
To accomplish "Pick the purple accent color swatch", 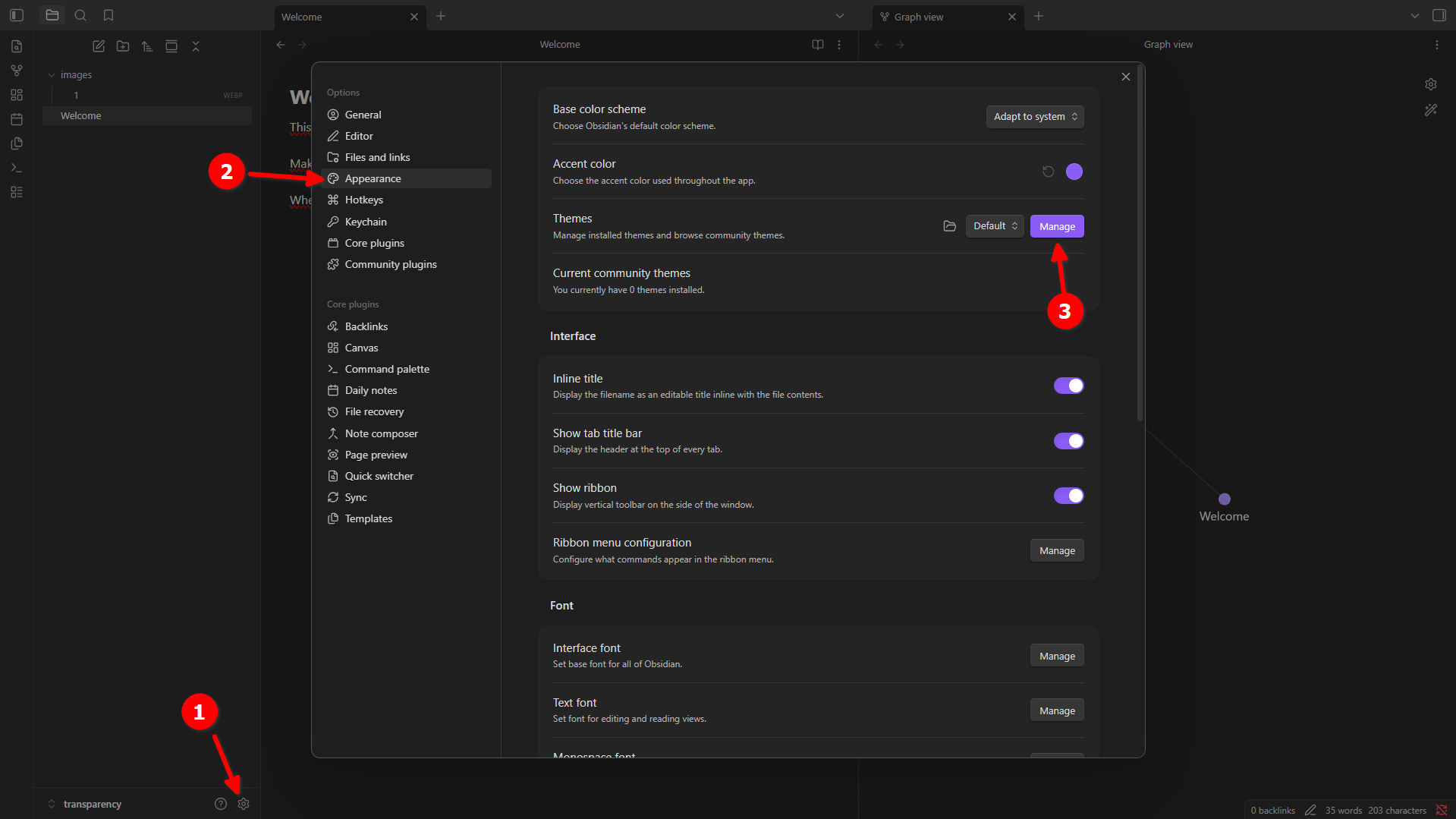I will click(x=1074, y=172).
